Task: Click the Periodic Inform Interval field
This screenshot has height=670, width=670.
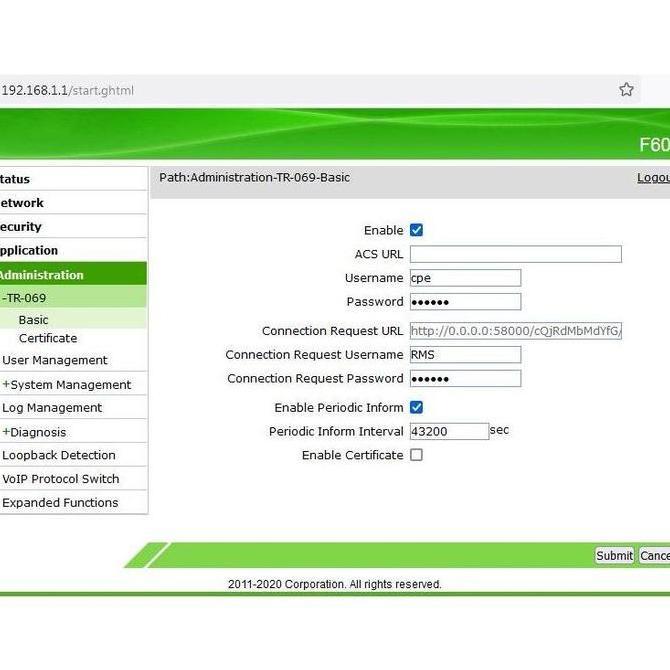Action: pyautogui.click(x=448, y=431)
